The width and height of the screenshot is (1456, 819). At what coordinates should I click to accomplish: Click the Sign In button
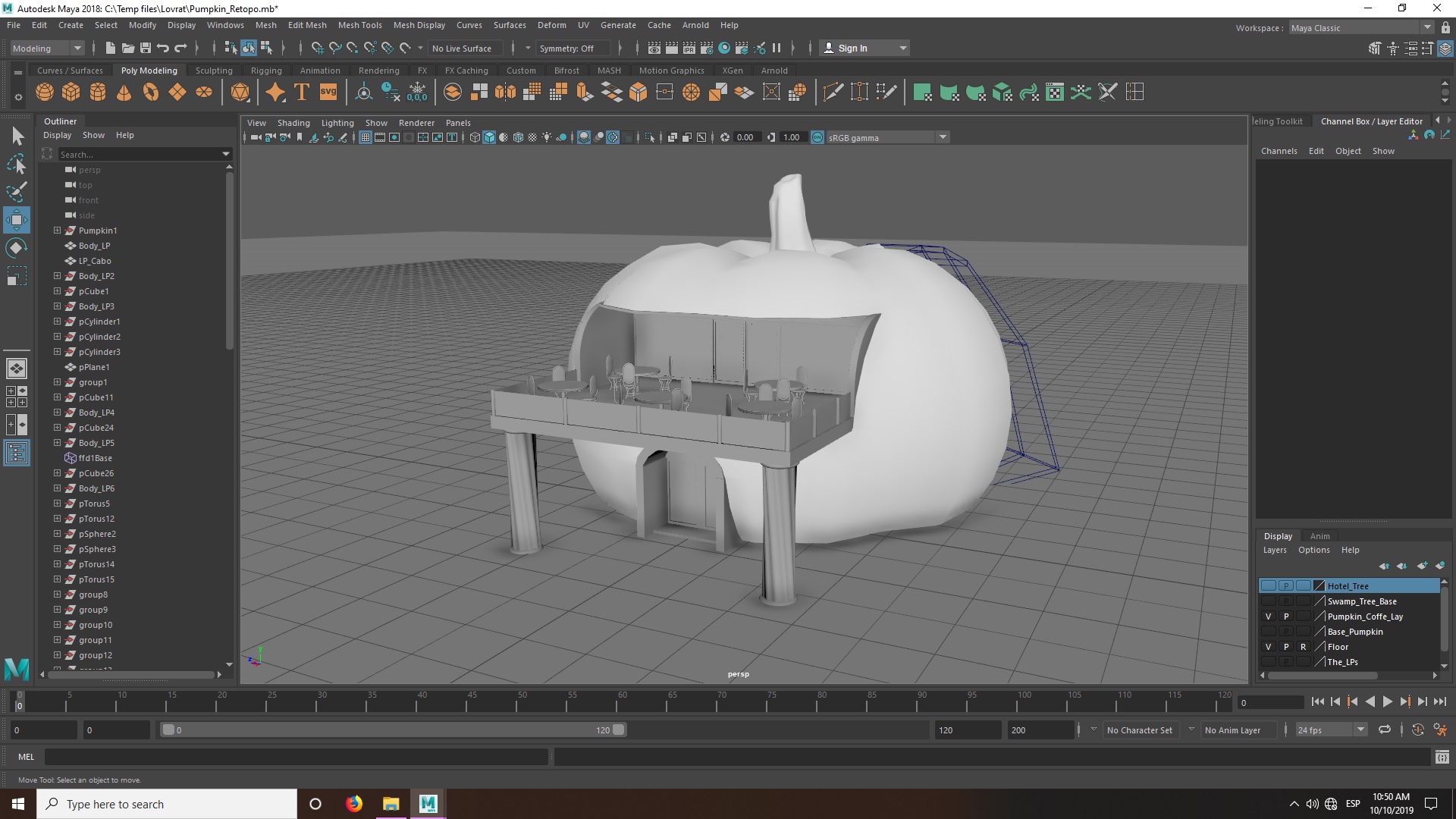coord(852,48)
